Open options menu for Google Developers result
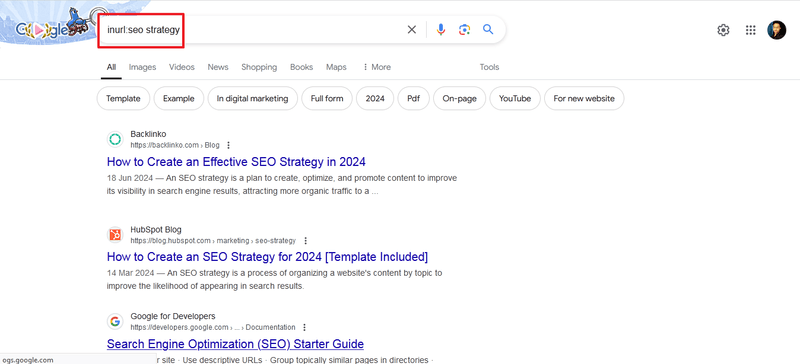Image resolution: width=800 pixels, height=364 pixels. coord(305,327)
